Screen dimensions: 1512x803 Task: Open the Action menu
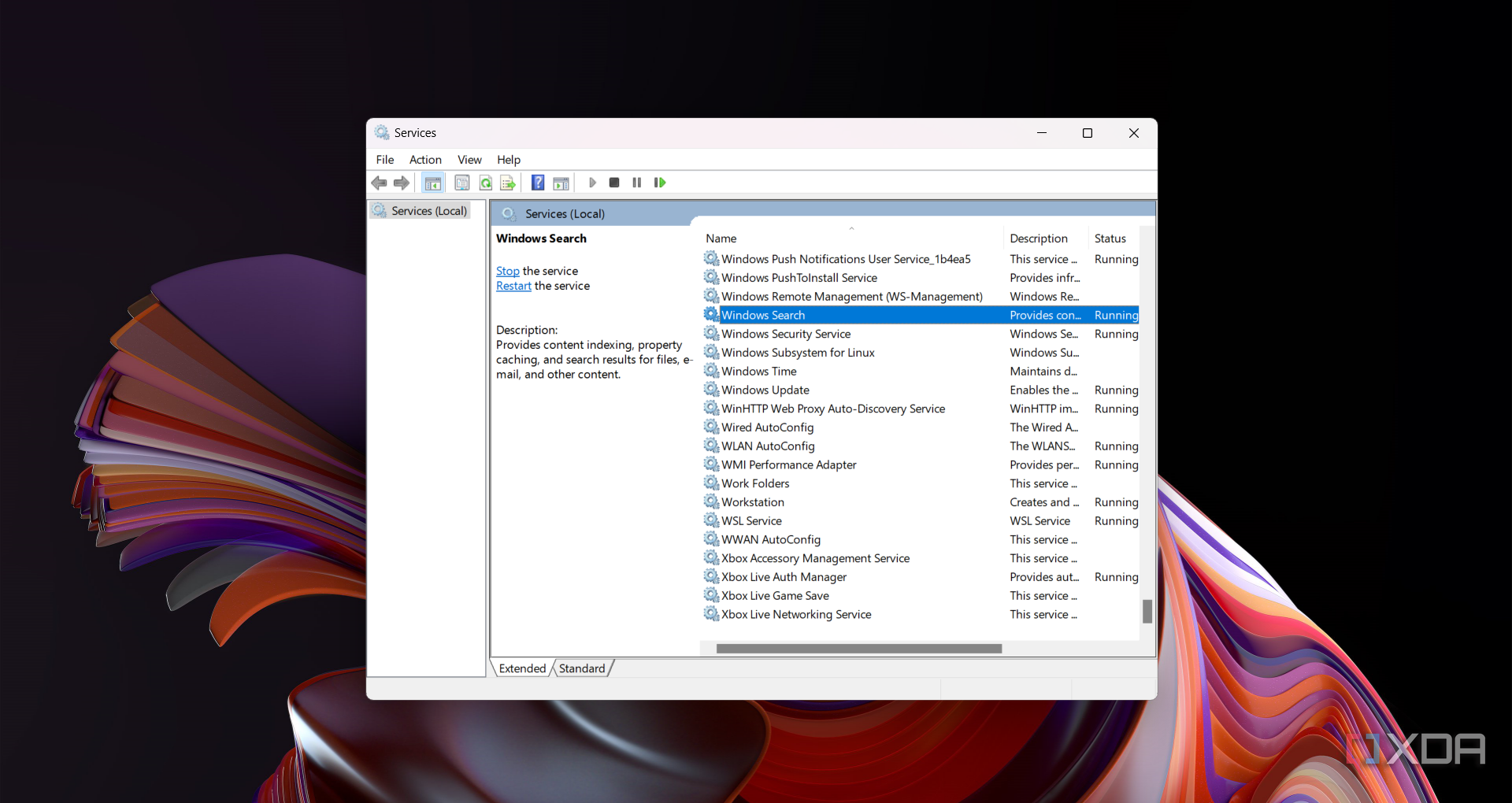click(425, 160)
